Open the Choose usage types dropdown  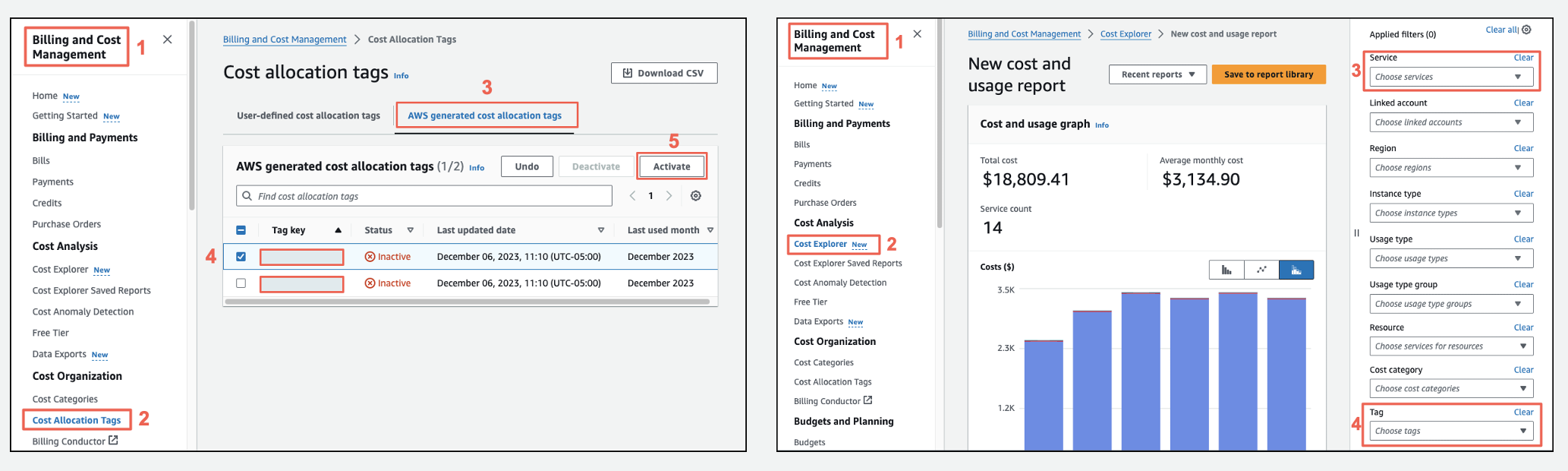click(1451, 258)
